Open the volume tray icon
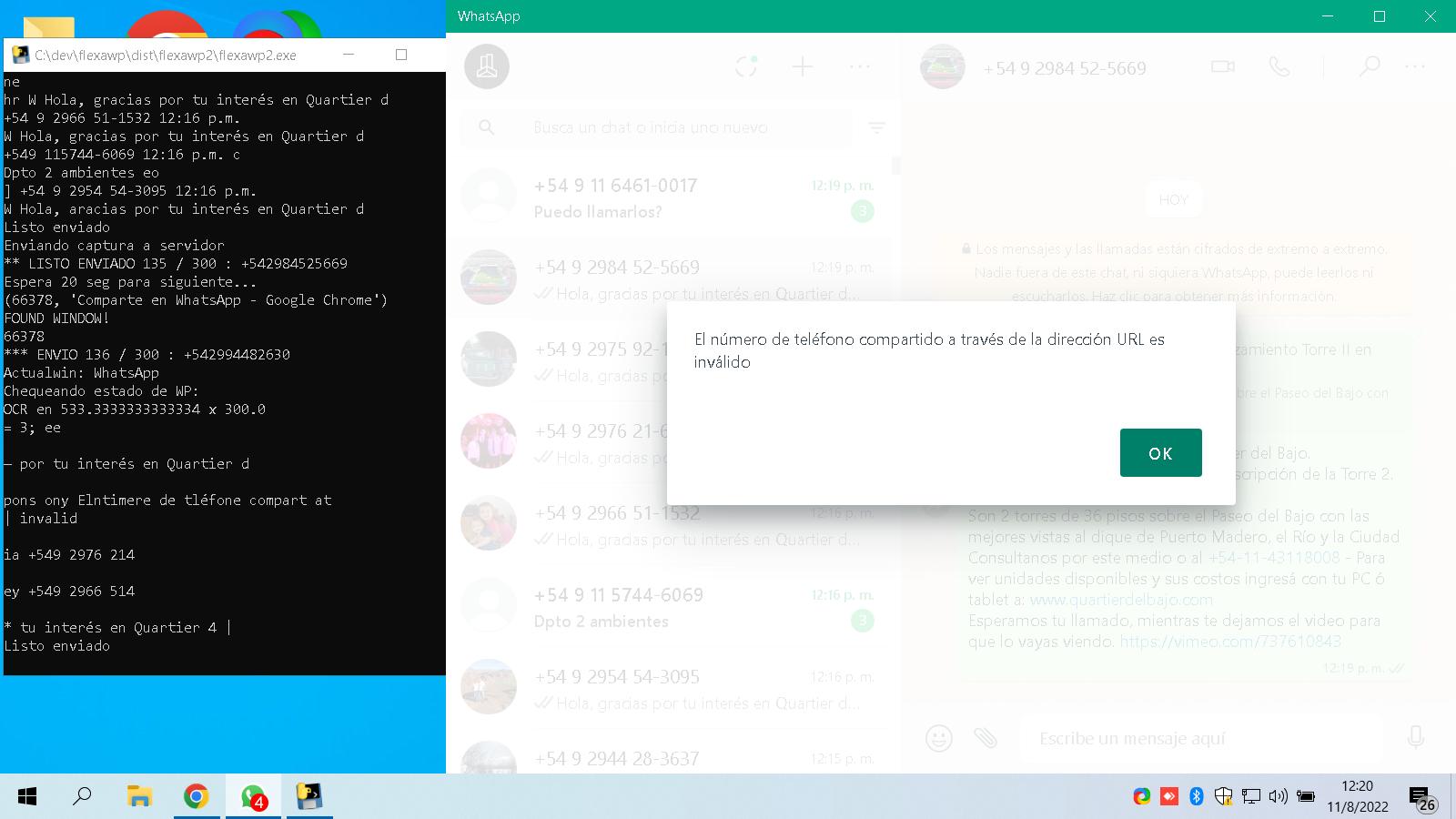 (x=1279, y=796)
